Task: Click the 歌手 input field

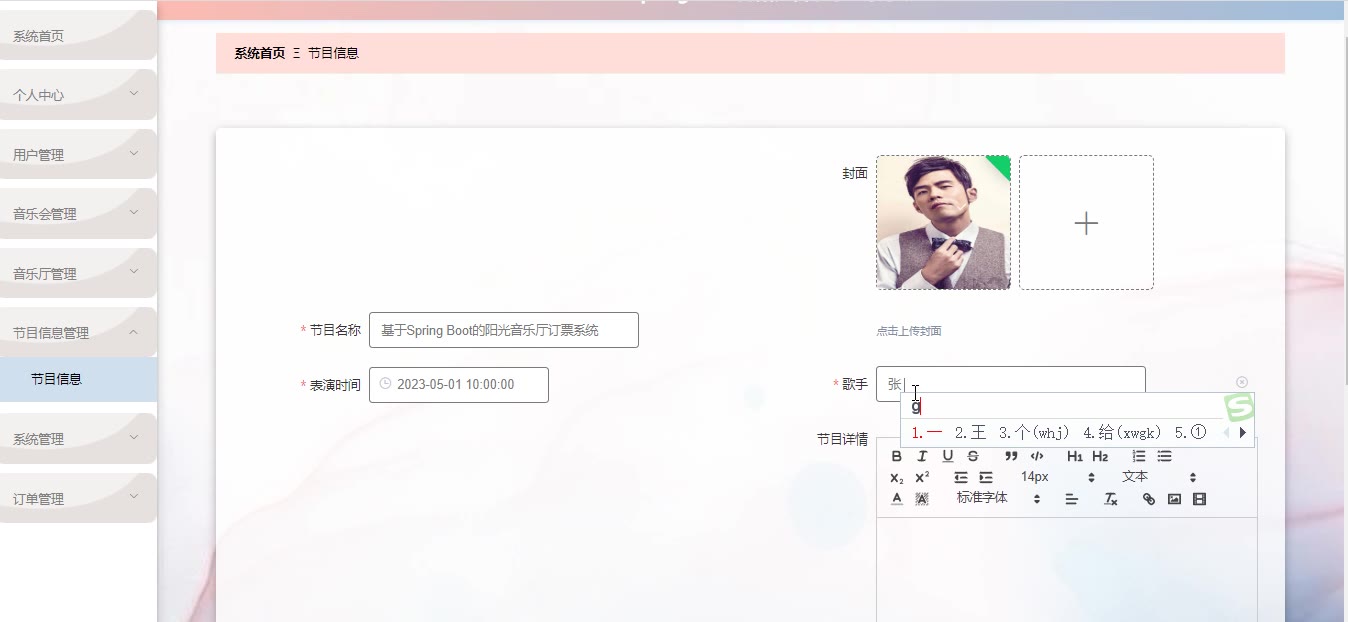Action: pos(1011,384)
